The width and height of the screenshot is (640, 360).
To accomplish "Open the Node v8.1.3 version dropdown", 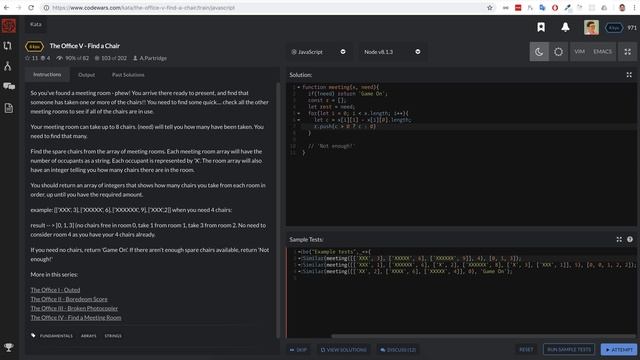I will coord(392,52).
